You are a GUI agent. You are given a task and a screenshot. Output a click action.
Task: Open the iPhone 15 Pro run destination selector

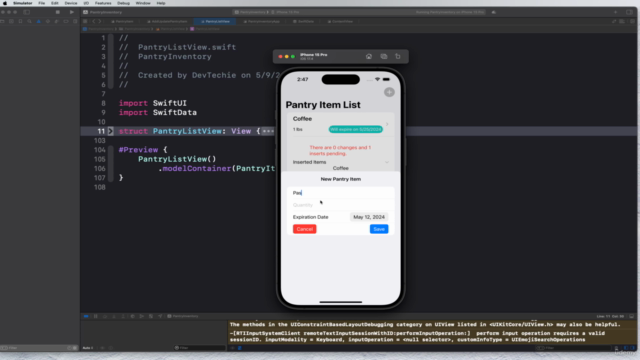285,12
